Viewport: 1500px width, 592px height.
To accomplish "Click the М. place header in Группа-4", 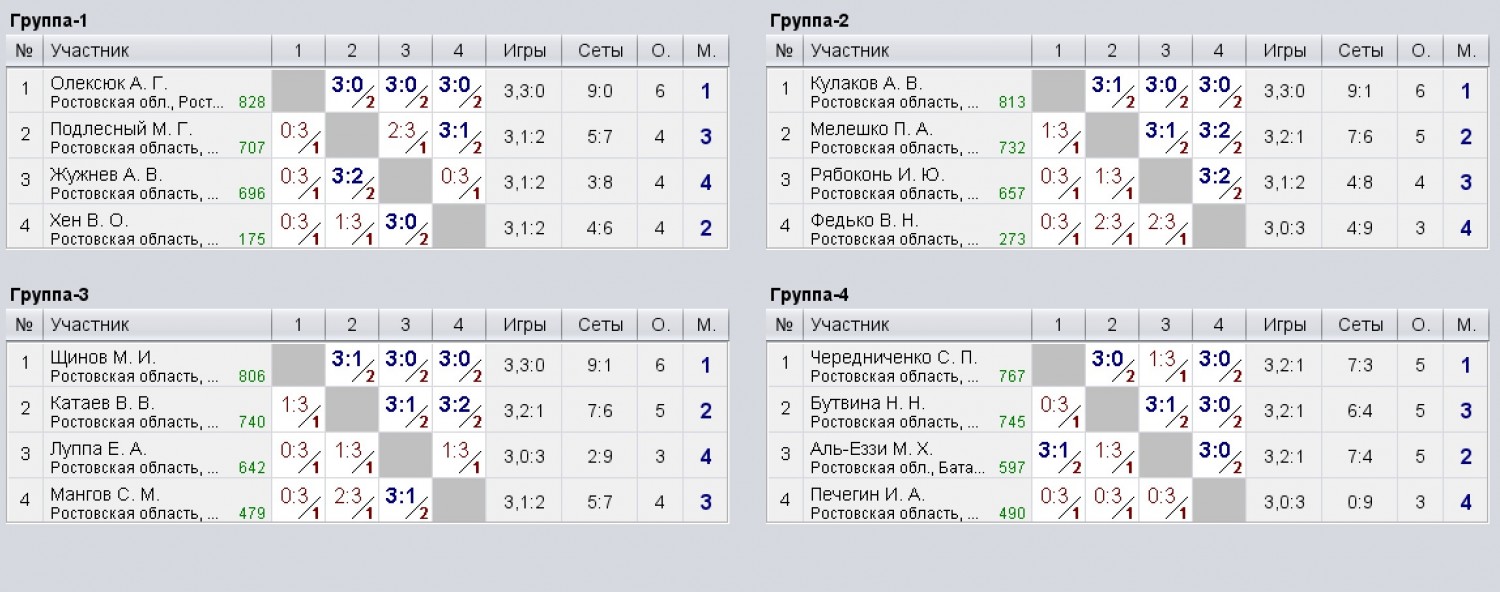I will click(1466, 325).
